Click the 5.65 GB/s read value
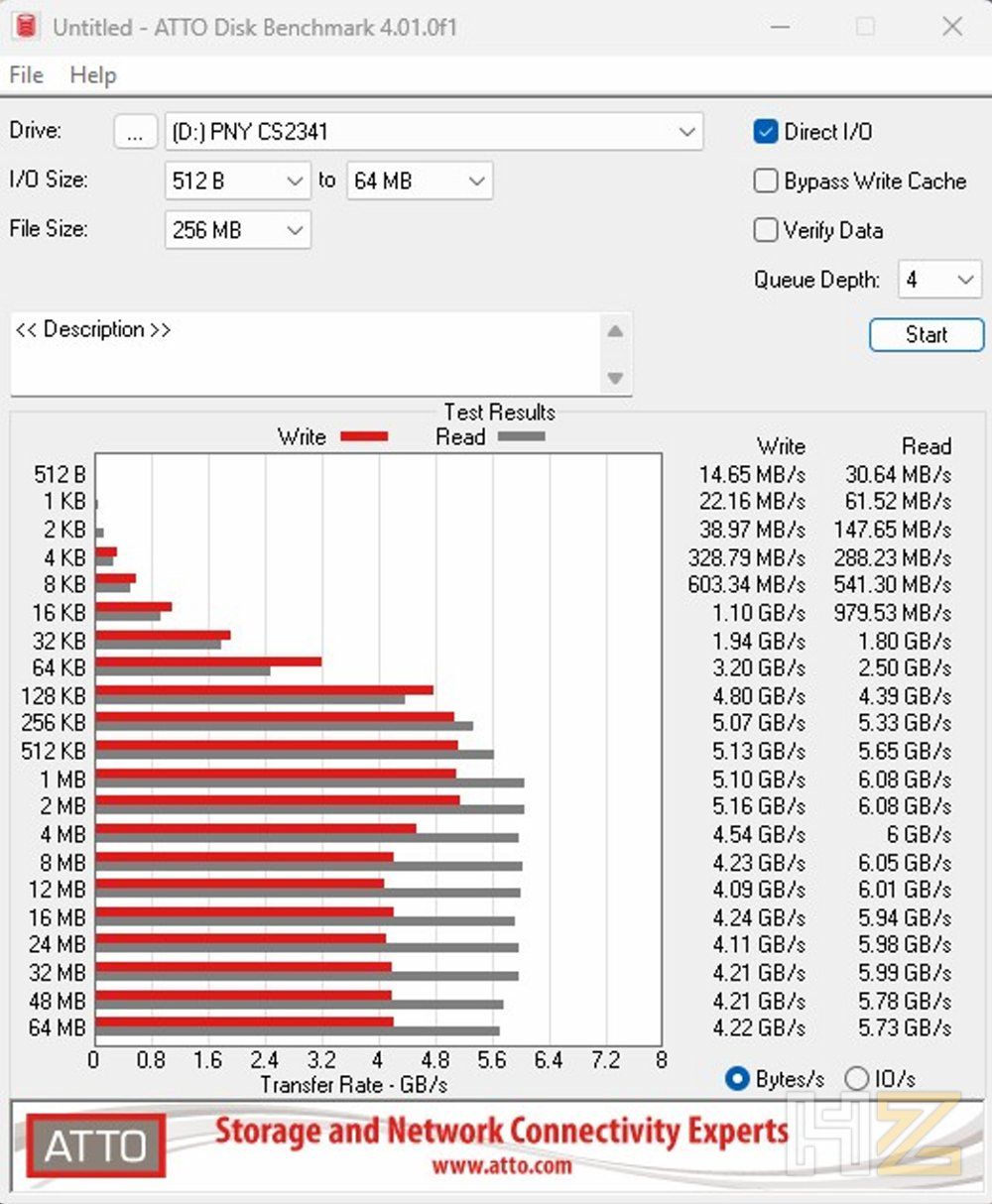Screen dimensions: 992x1204 pos(905,751)
